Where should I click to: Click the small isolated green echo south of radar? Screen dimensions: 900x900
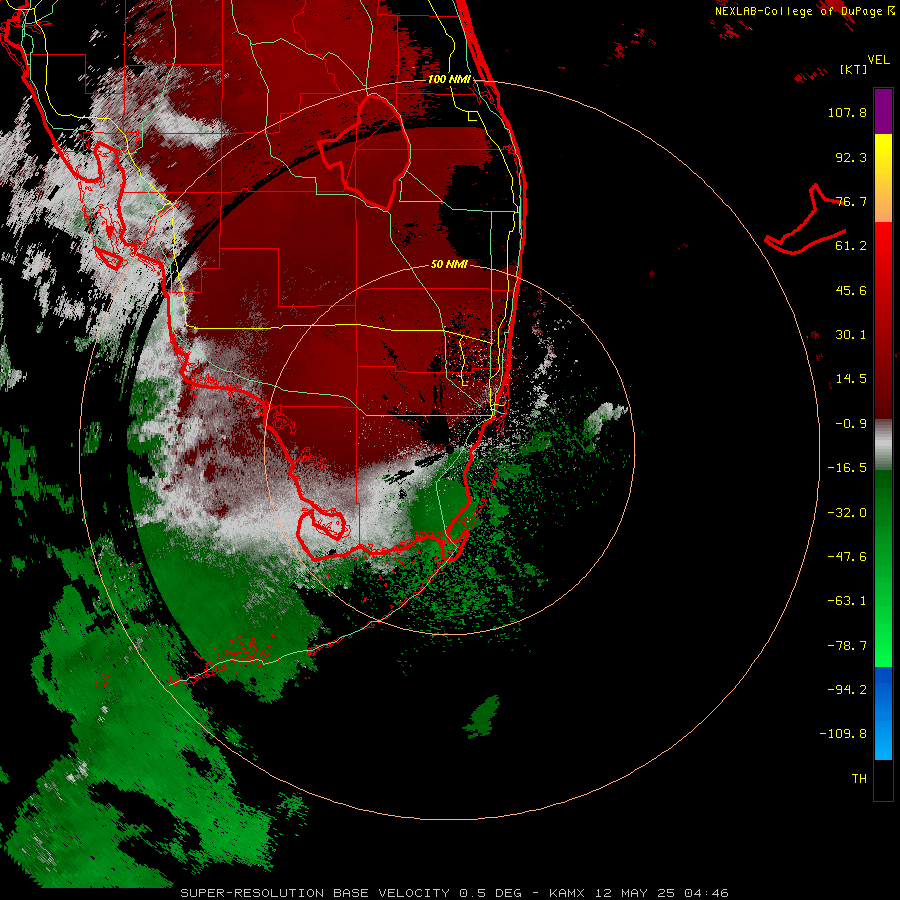pos(483,716)
